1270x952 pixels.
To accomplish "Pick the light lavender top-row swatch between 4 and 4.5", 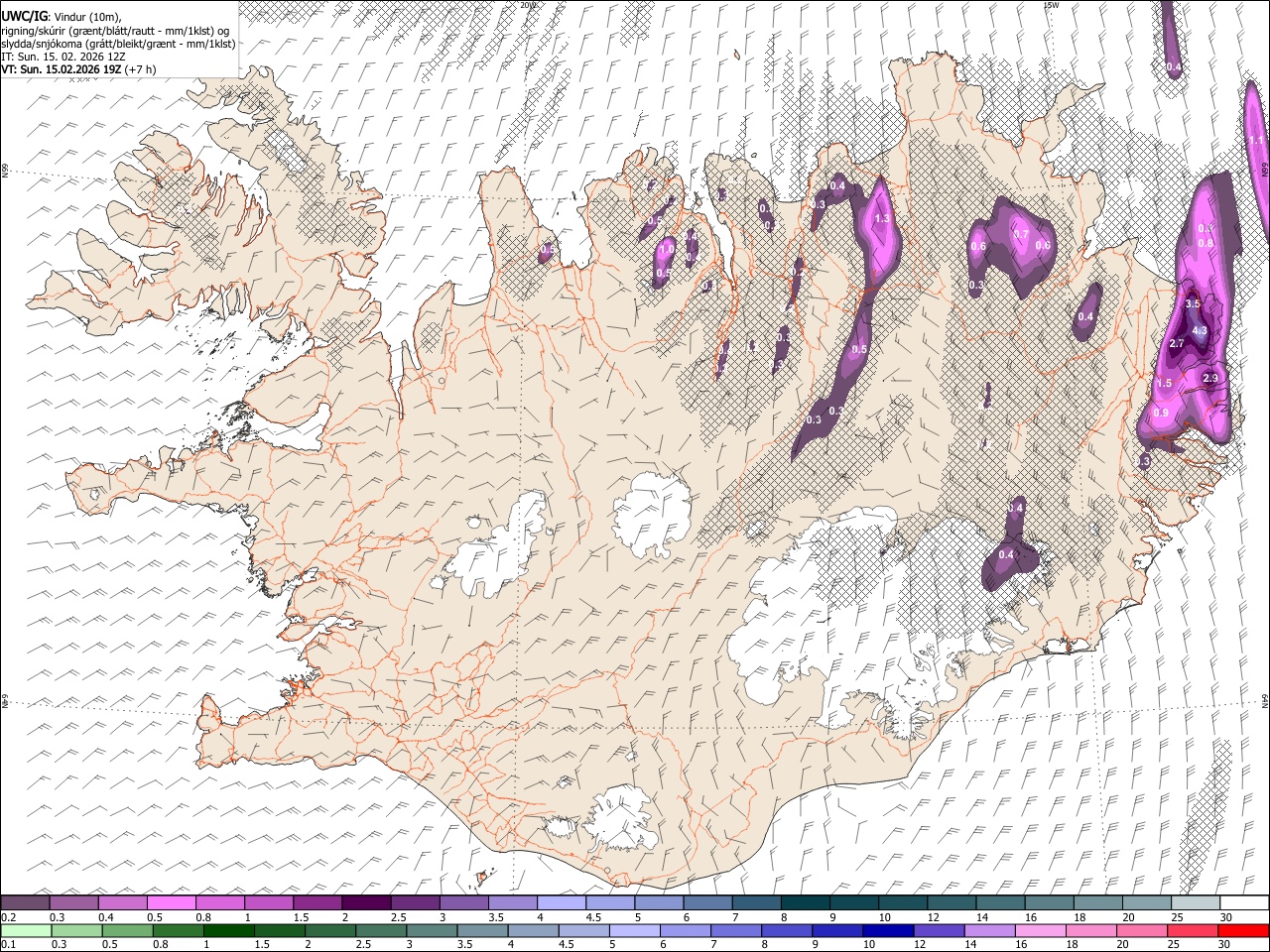I will tap(562, 903).
